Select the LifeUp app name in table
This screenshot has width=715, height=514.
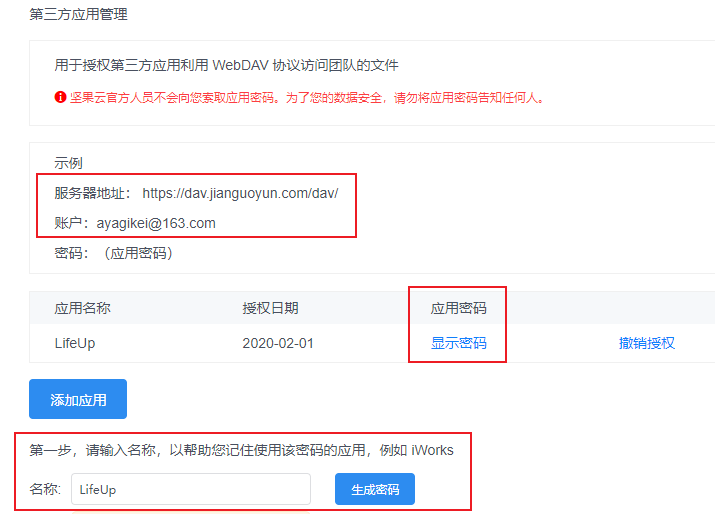75,343
